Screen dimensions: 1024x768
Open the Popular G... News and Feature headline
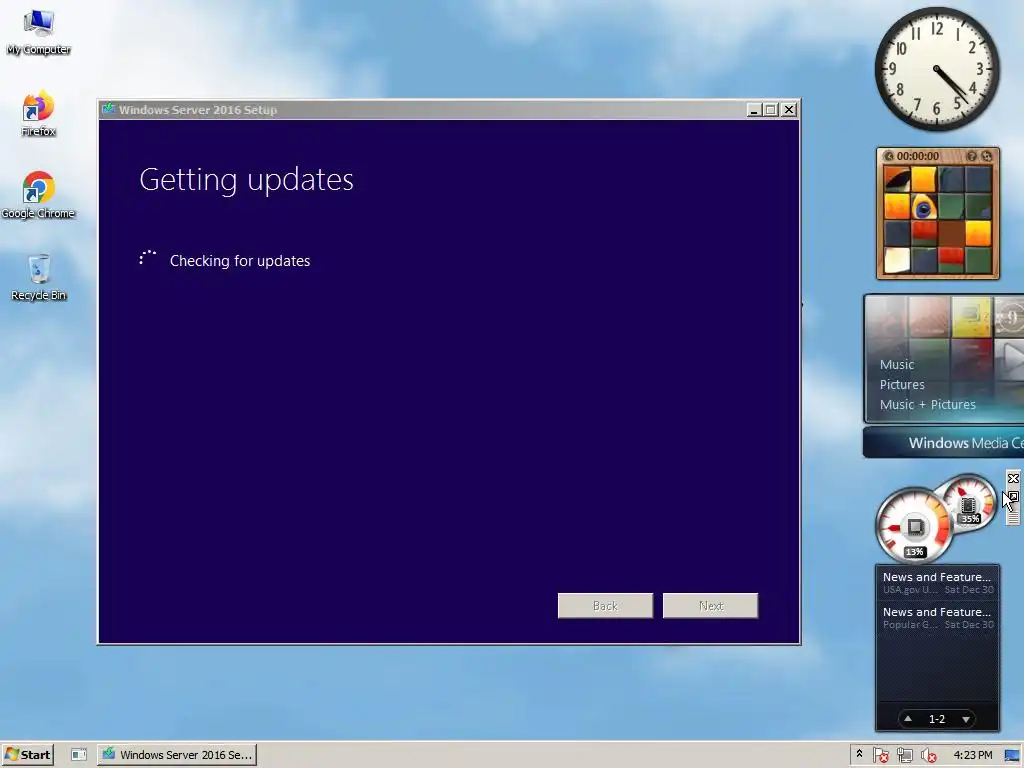click(x=938, y=618)
